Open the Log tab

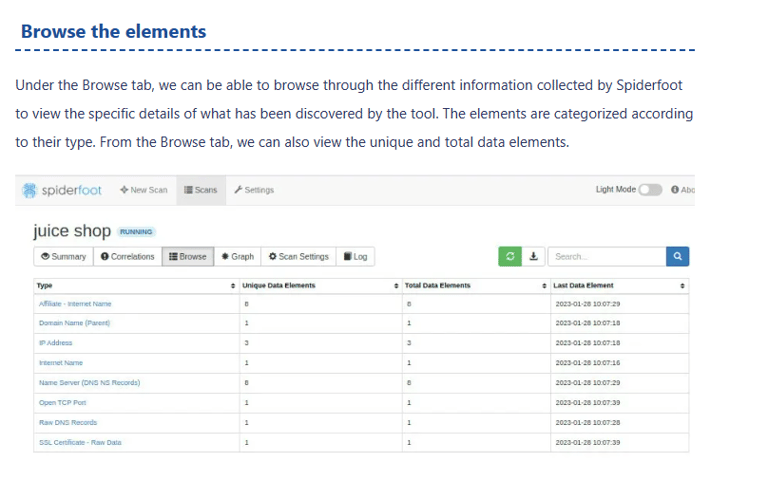[356, 257]
